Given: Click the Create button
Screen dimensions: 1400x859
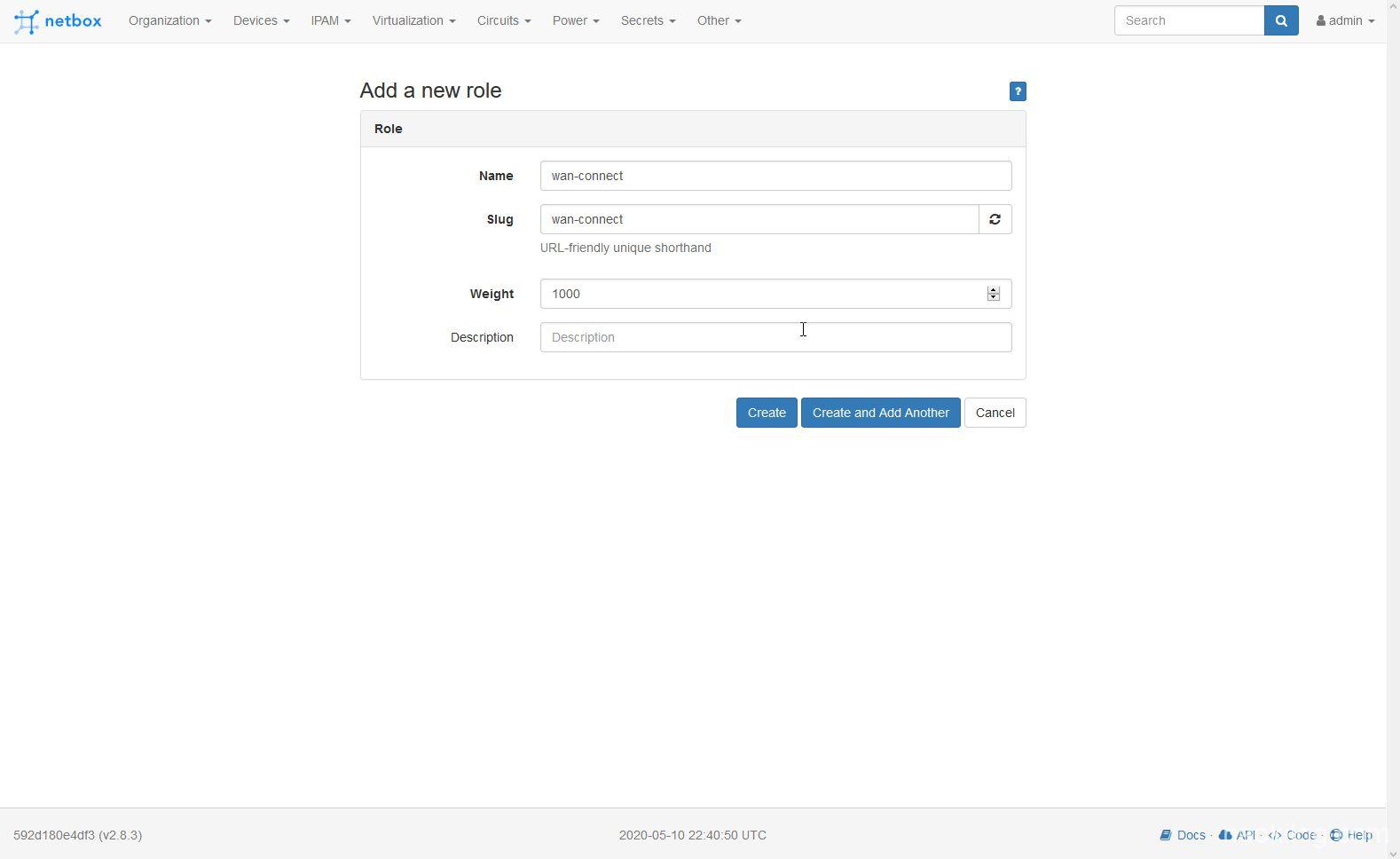Looking at the screenshot, I should tap(767, 413).
